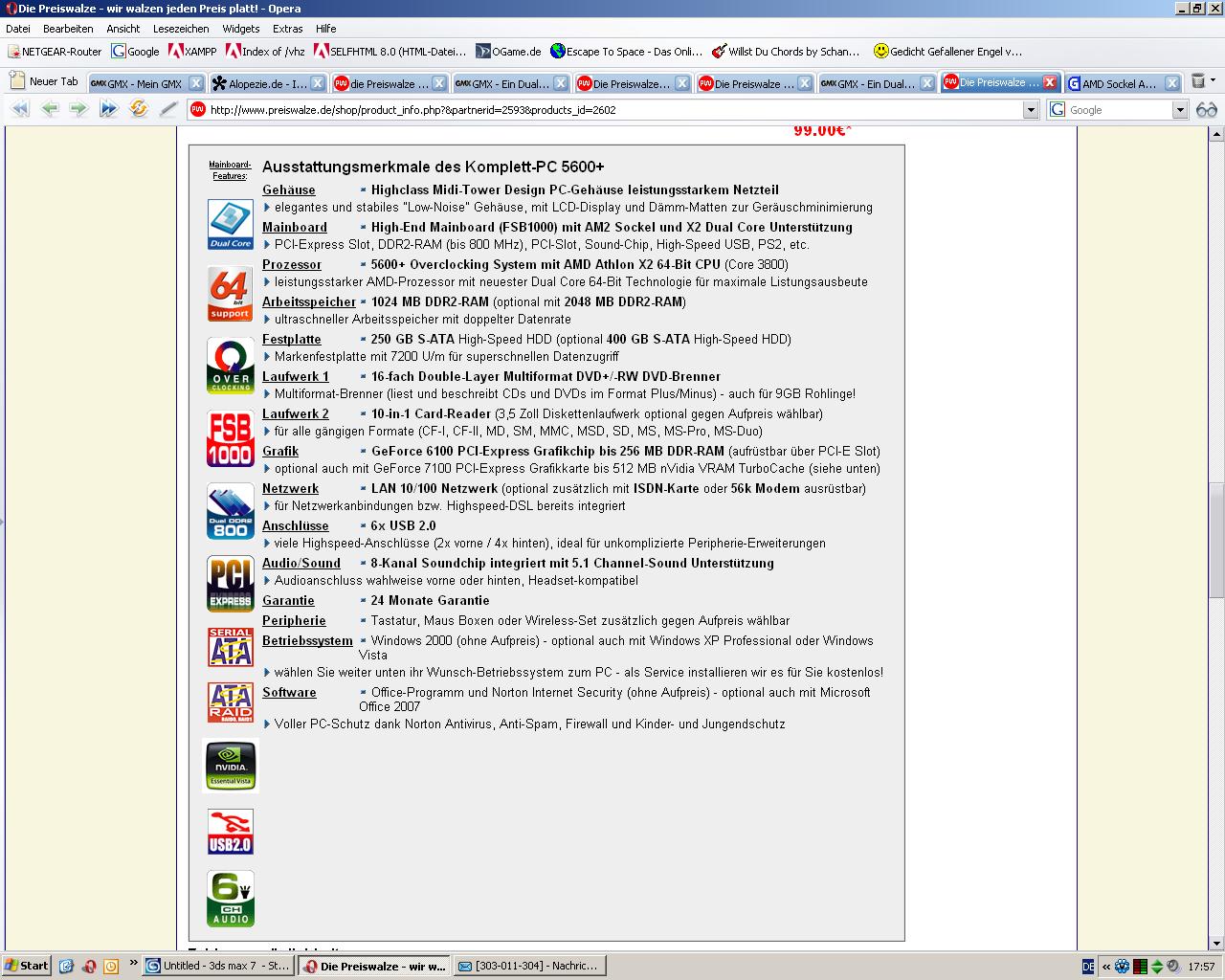Click the USB 2.0 feature badge
This screenshot has height=980, width=1225.
(231, 831)
